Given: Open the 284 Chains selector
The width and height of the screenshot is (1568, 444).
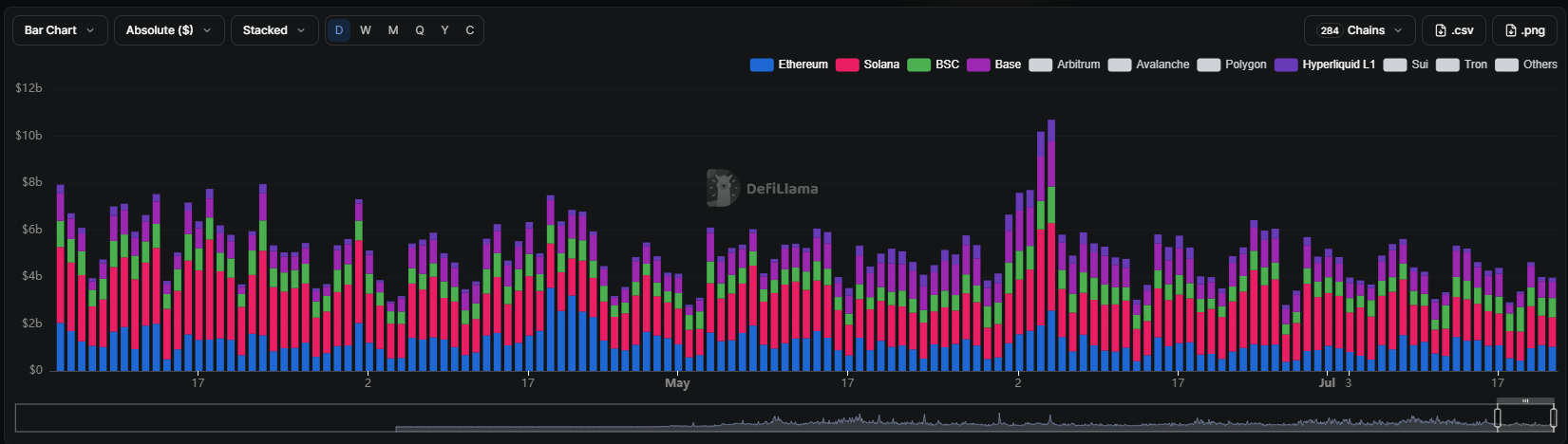Looking at the screenshot, I should [x=1360, y=30].
